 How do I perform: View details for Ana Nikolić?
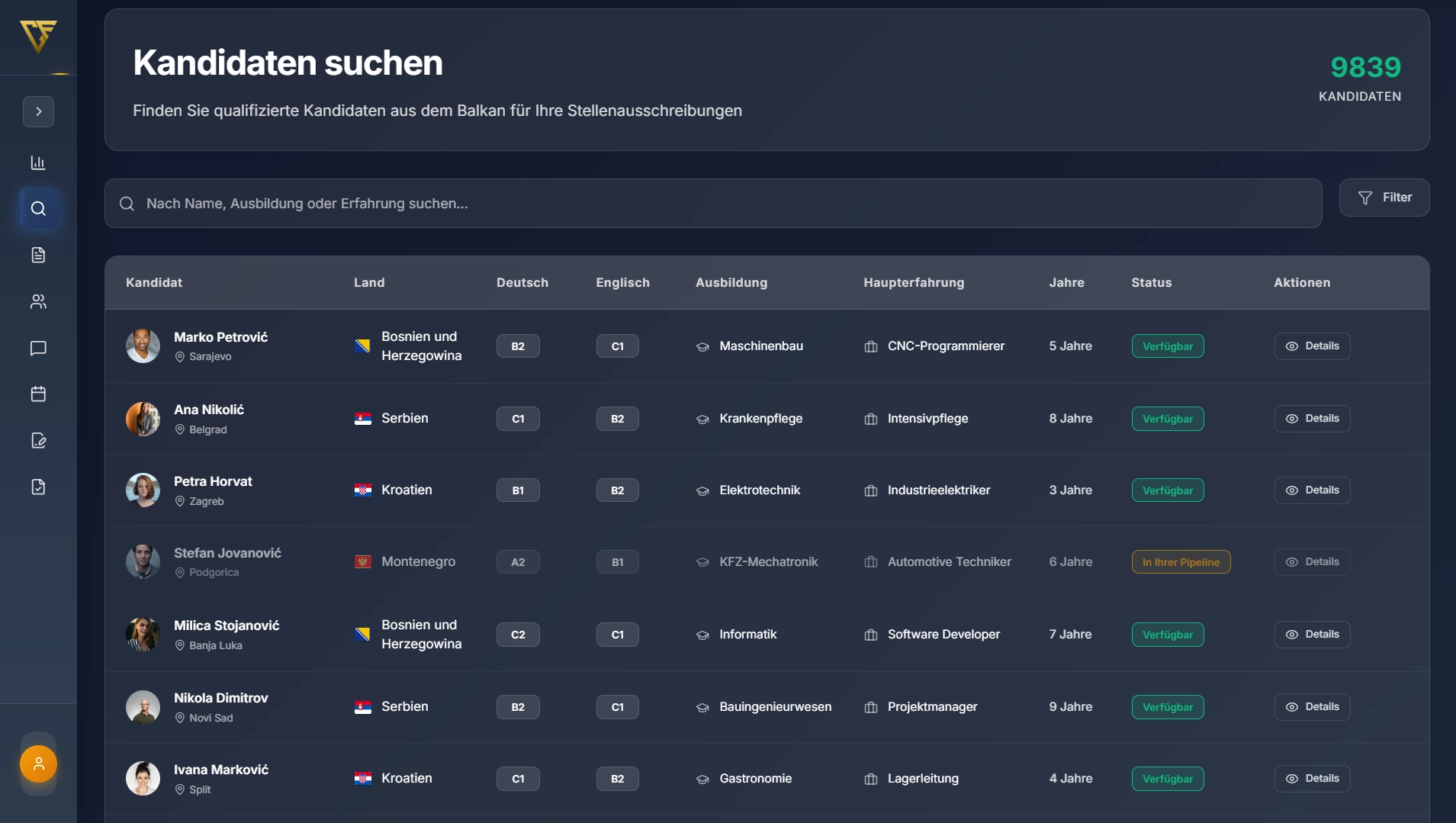(1312, 419)
